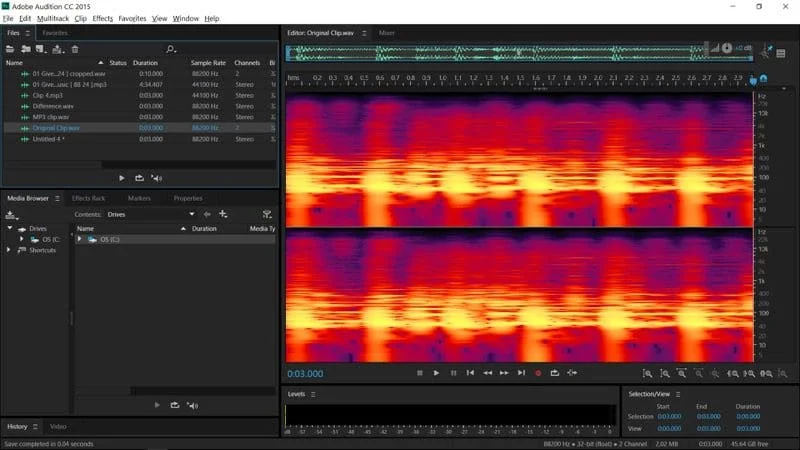Sort files by the Duration column header
This screenshot has height=450, width=800.
[x=145, y=63]
